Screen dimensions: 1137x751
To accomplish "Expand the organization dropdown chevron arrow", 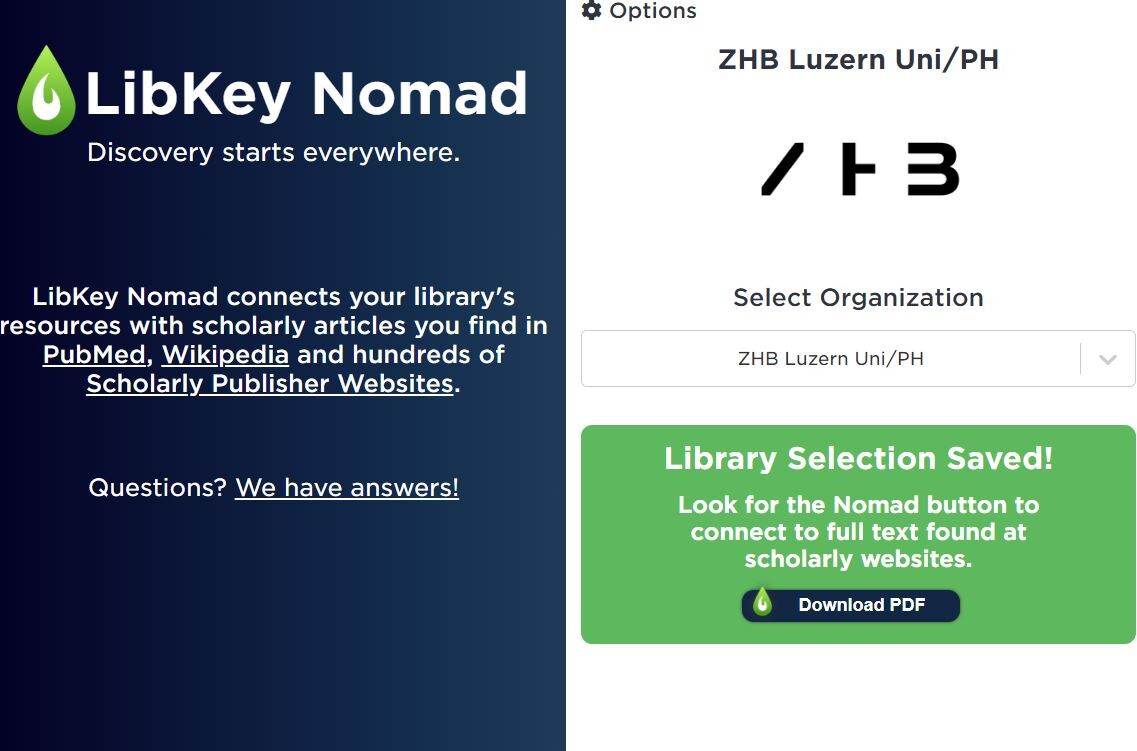I will click(x=1107, y=359).
